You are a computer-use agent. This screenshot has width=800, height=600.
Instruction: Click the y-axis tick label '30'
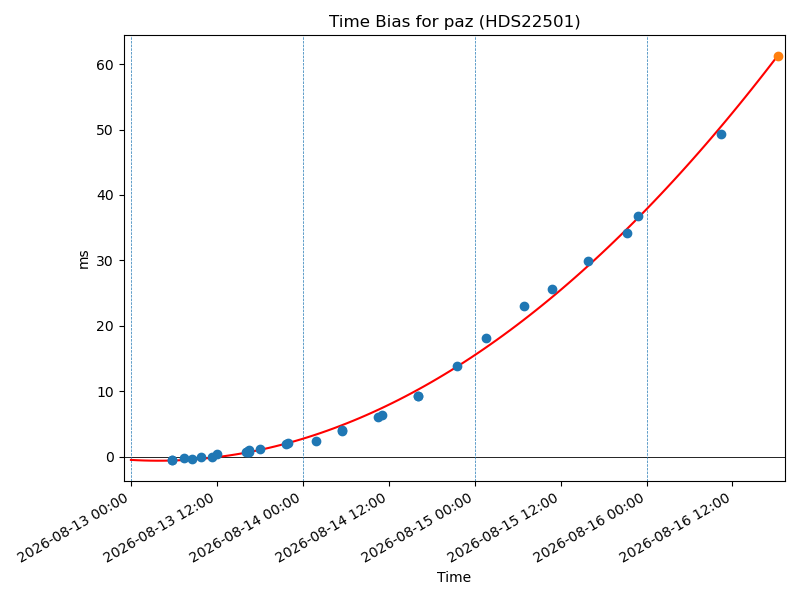[104, 261]
